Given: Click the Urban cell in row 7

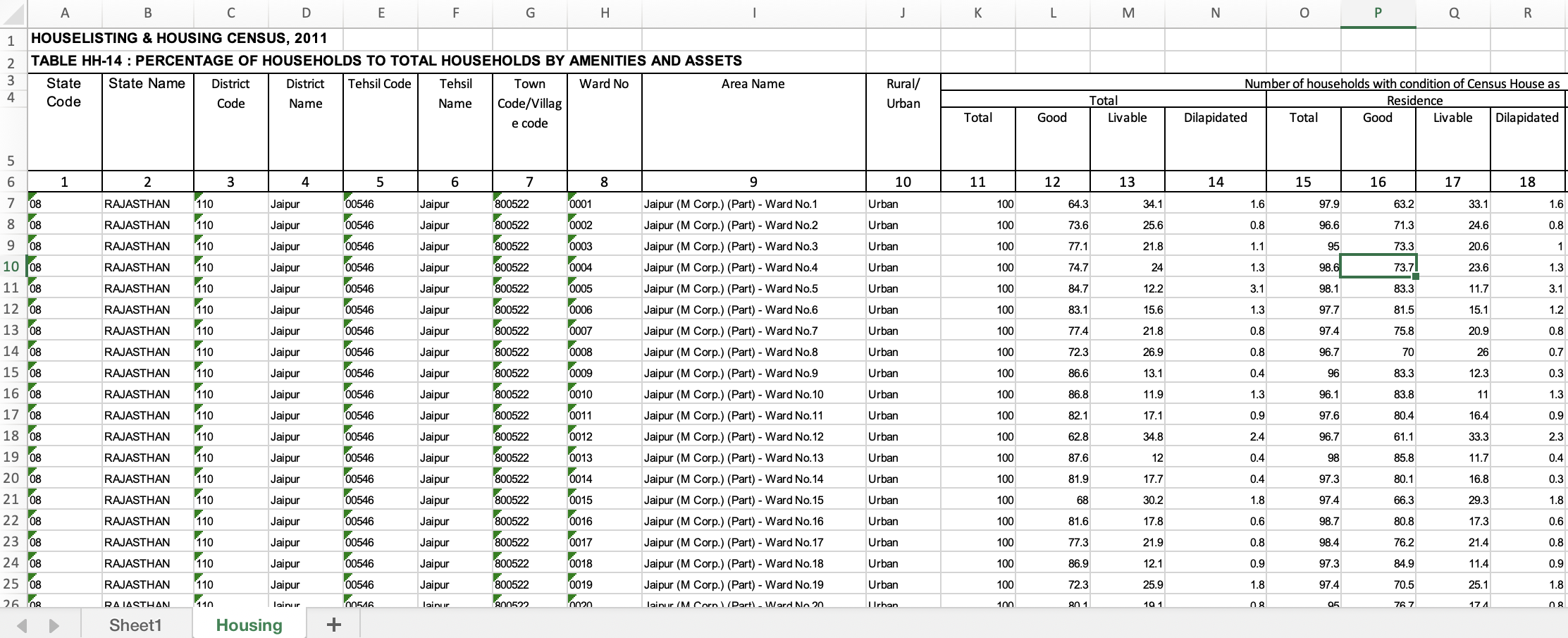Looking at the screenshot, I should (x=903, y=204).
